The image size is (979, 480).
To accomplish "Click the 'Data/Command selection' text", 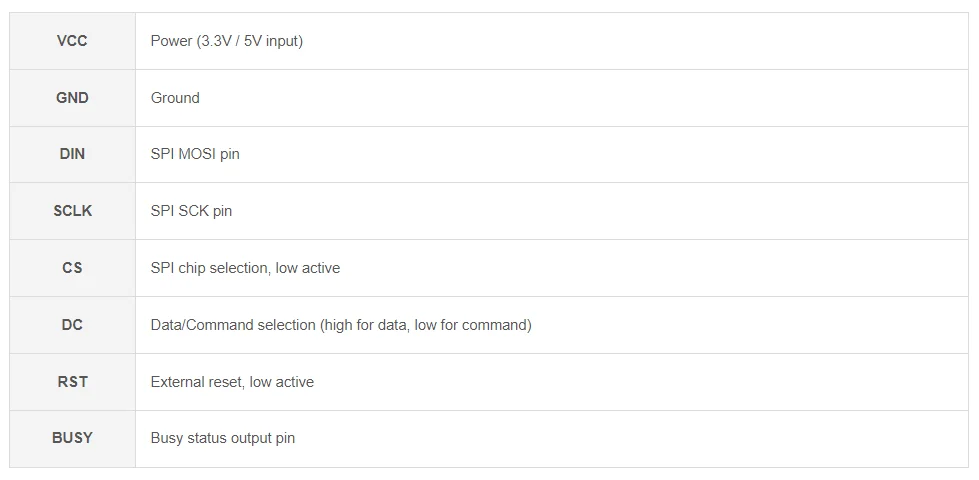I will [x=232, y=325].
